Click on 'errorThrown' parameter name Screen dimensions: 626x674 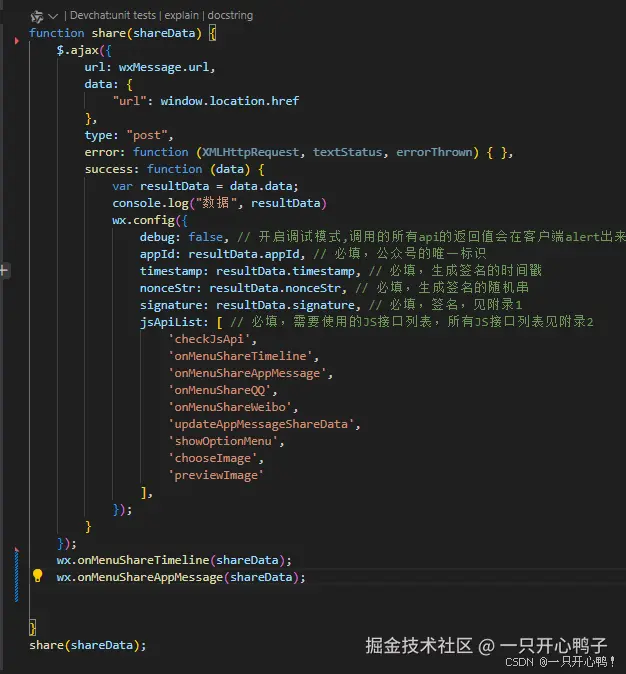coord(434,152)
